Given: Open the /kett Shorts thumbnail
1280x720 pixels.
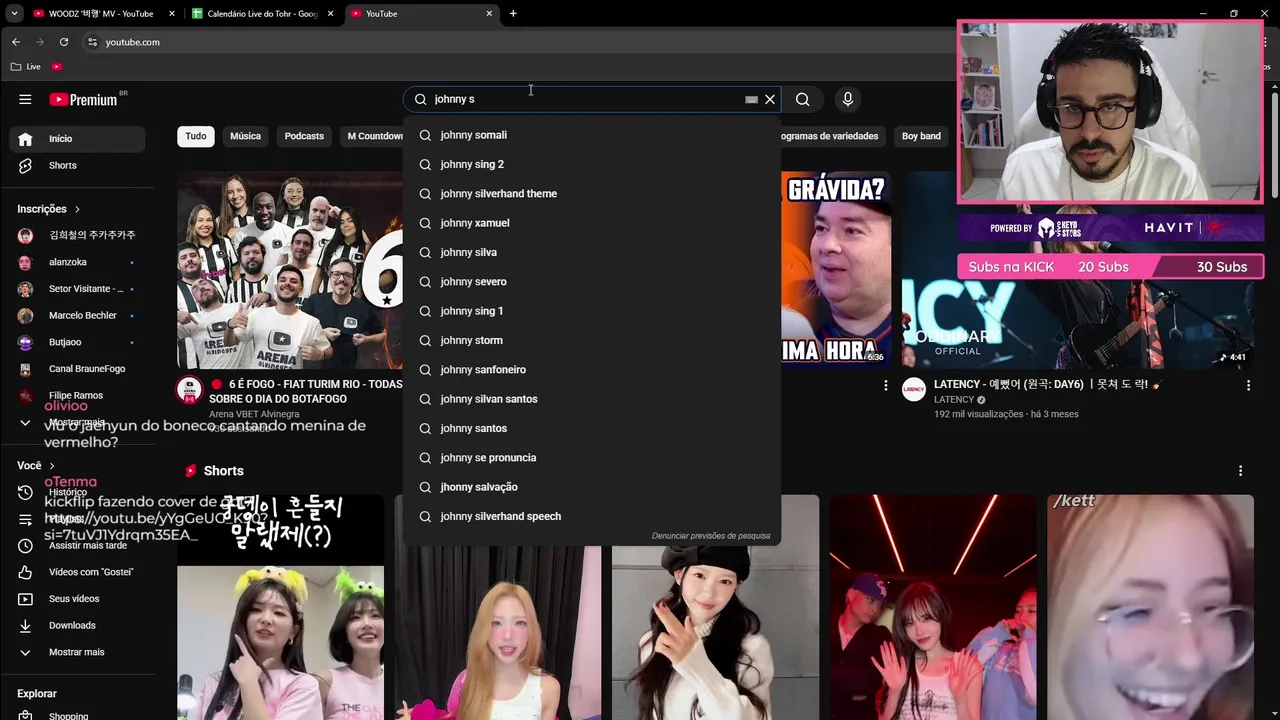Looking at the screenshot, I should click(x=1150, y=607).
